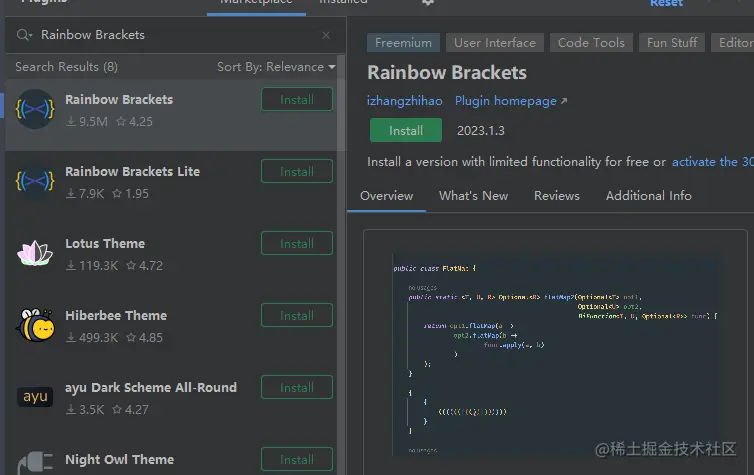Install Rainbow Brackets from results list
754x475 pixels.
[x=297, y=100]
